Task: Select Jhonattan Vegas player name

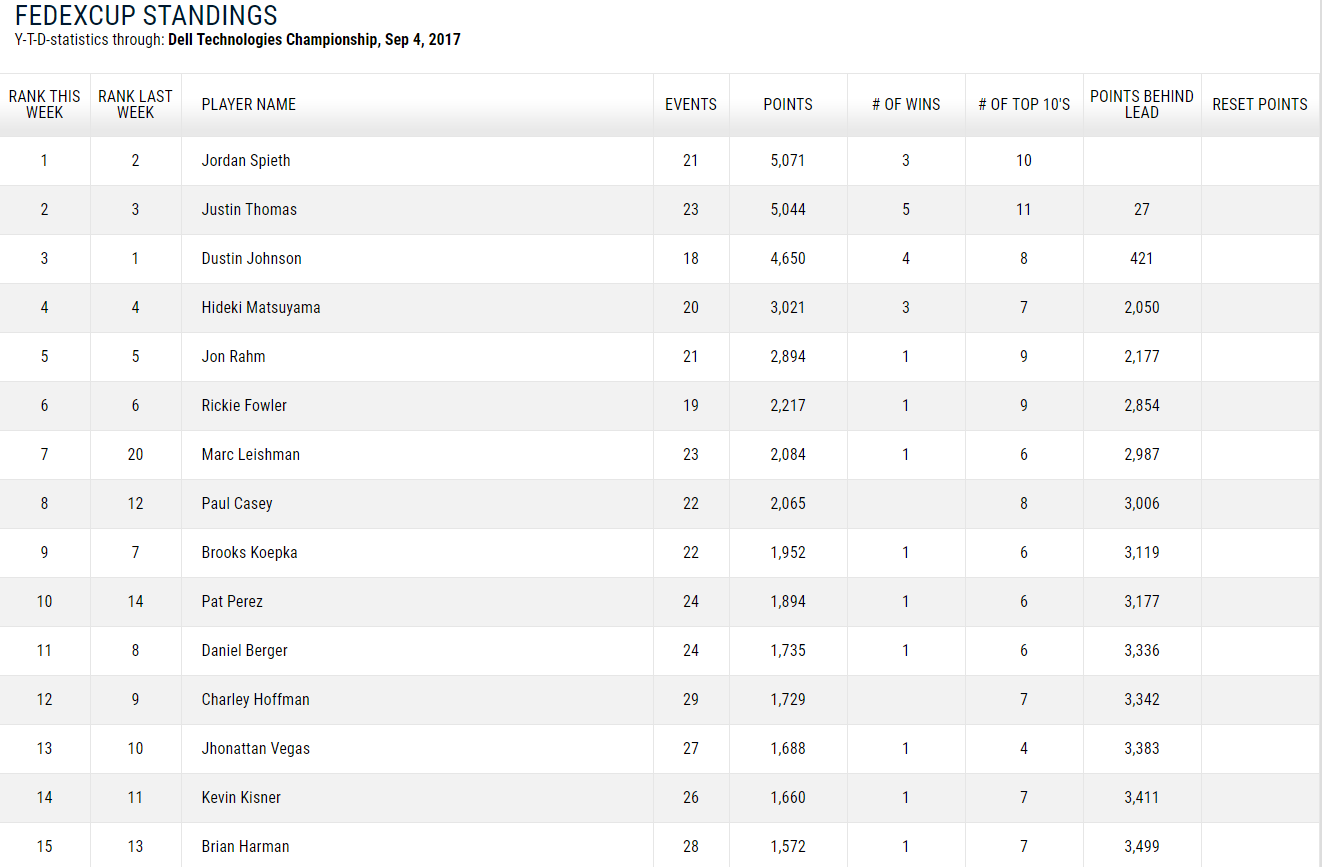Action: (255, 749)
